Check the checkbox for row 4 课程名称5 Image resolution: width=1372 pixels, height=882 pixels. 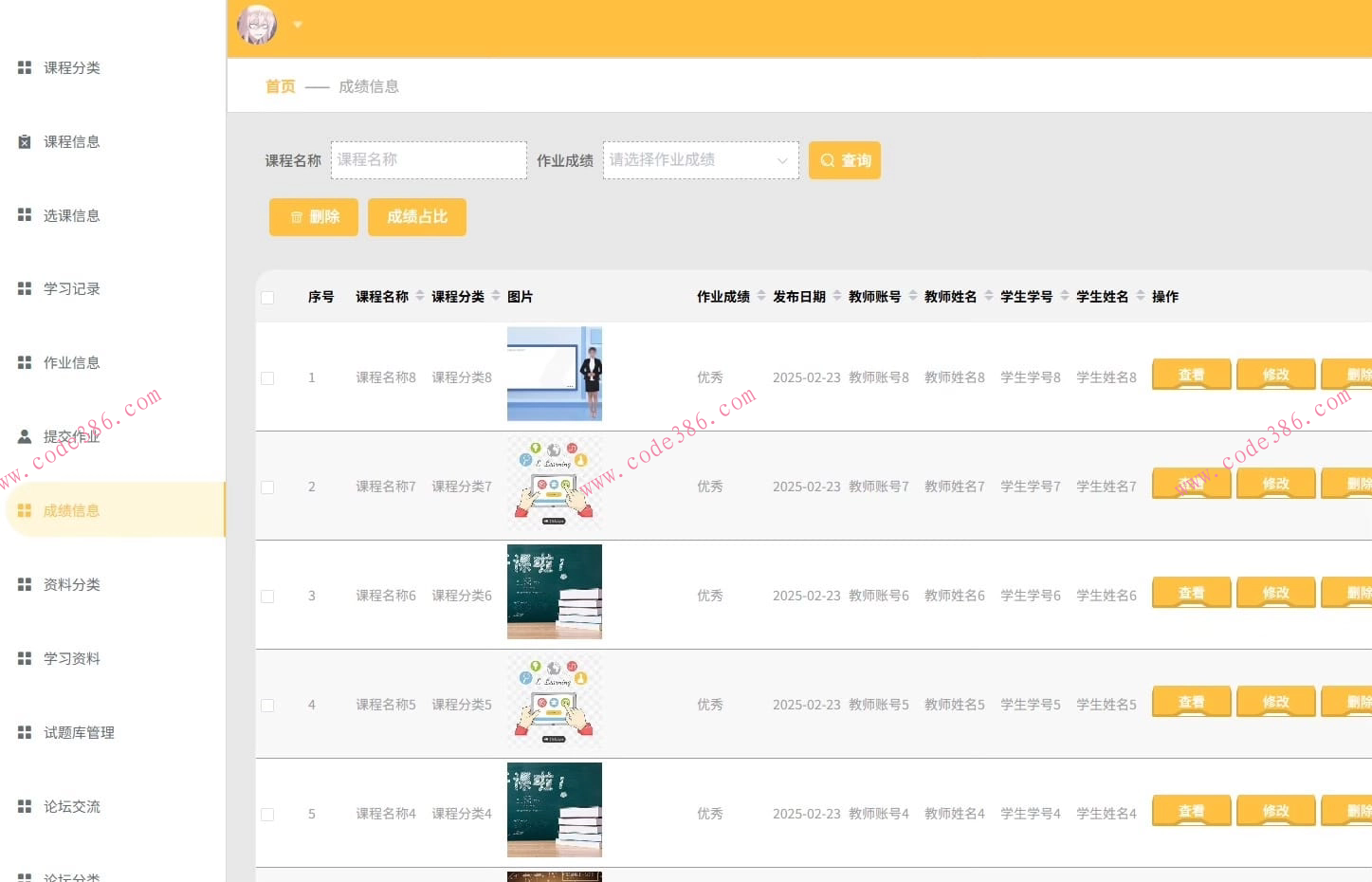[267, 705]
